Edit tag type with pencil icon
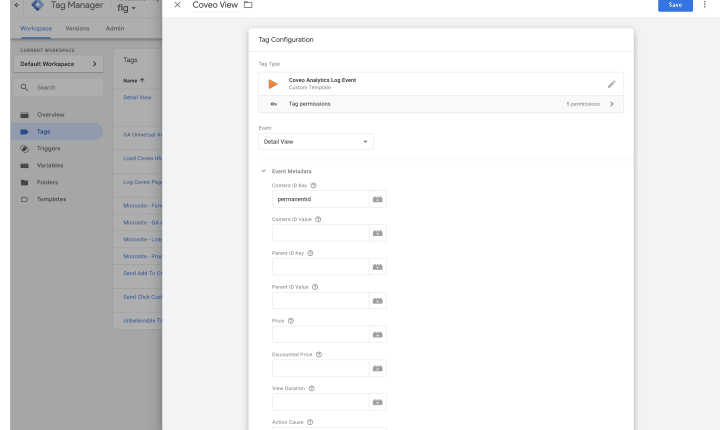This screenshot has height=430, width=720. [x=611, y=84]
